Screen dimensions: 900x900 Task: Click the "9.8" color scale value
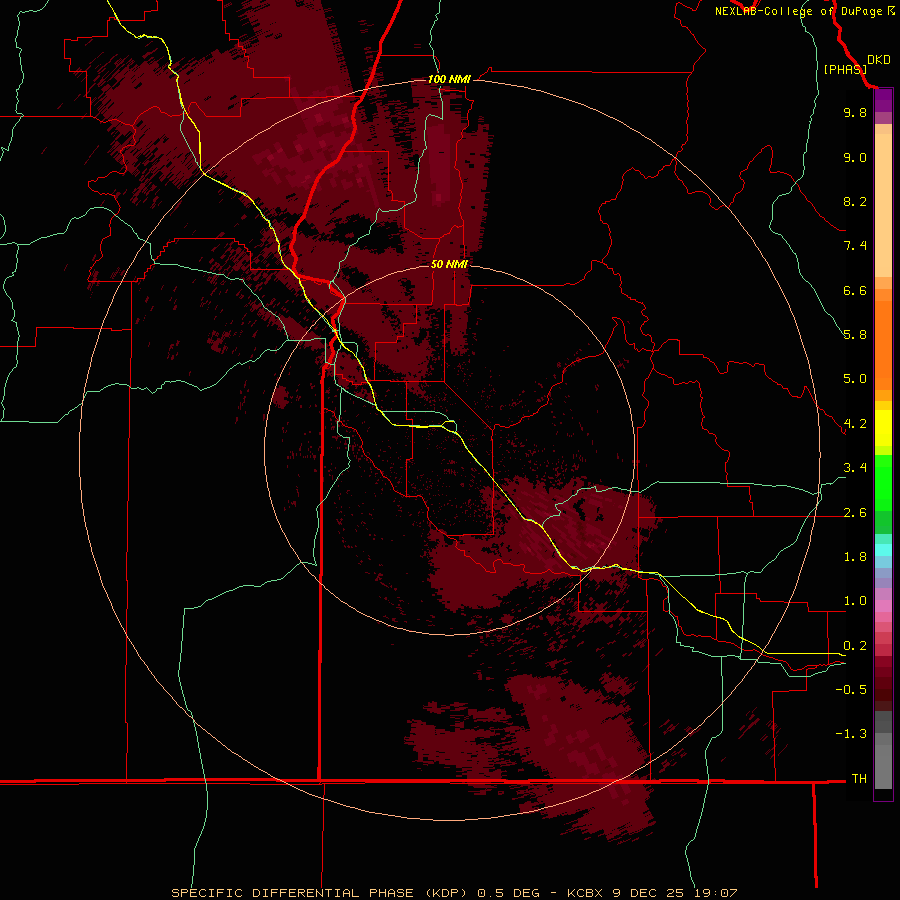pos(855,112)
